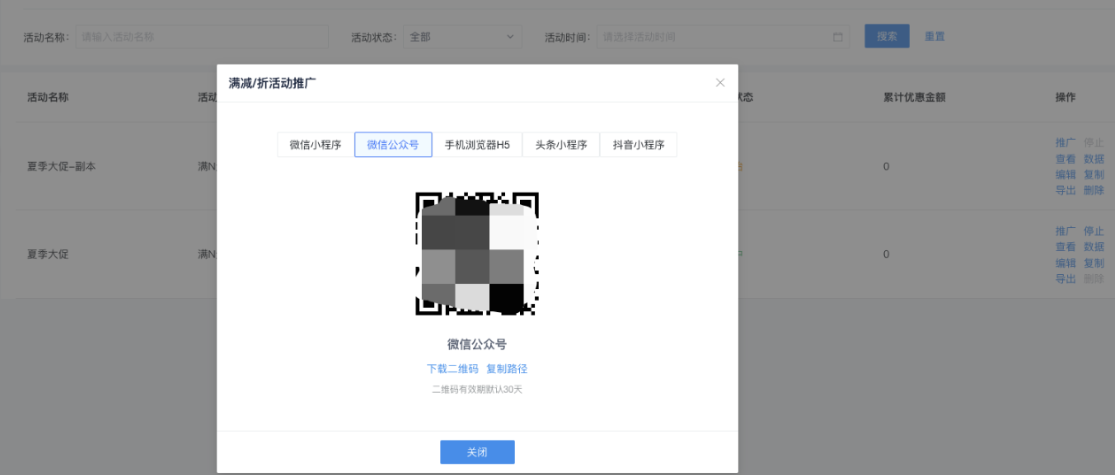Screen dimensions: 1115x475
Task: Click the 复制路径 link
Action: point(507,369)
